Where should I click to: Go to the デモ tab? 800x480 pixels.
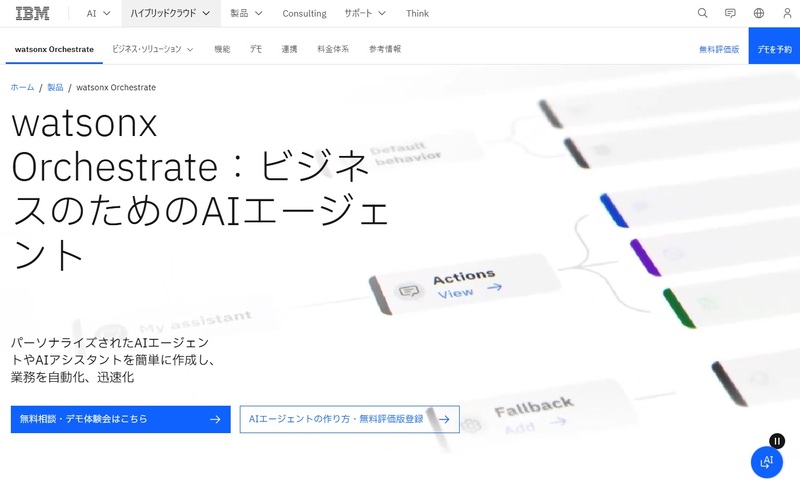[x=256, y=49]
